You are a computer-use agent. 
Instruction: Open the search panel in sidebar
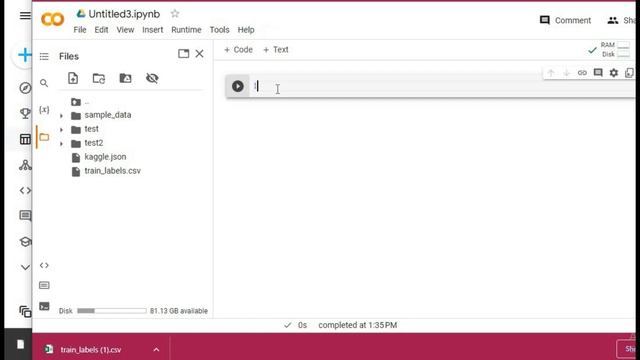[44, 83]
